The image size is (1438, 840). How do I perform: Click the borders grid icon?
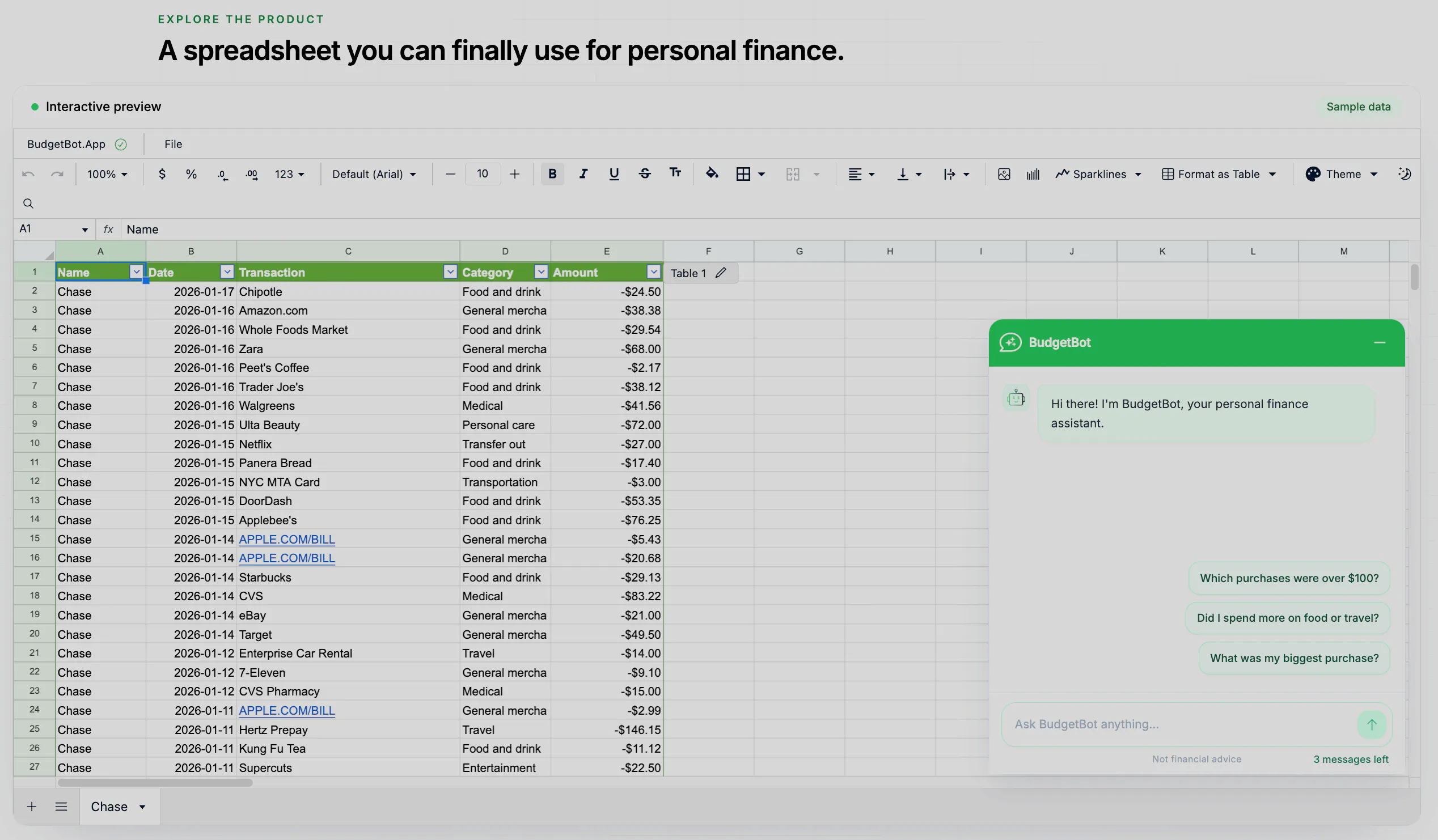coord(743,174)
